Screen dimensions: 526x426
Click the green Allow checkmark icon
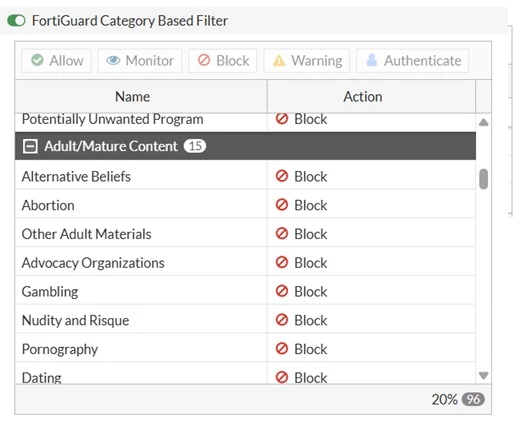click(x=37, y=60)
